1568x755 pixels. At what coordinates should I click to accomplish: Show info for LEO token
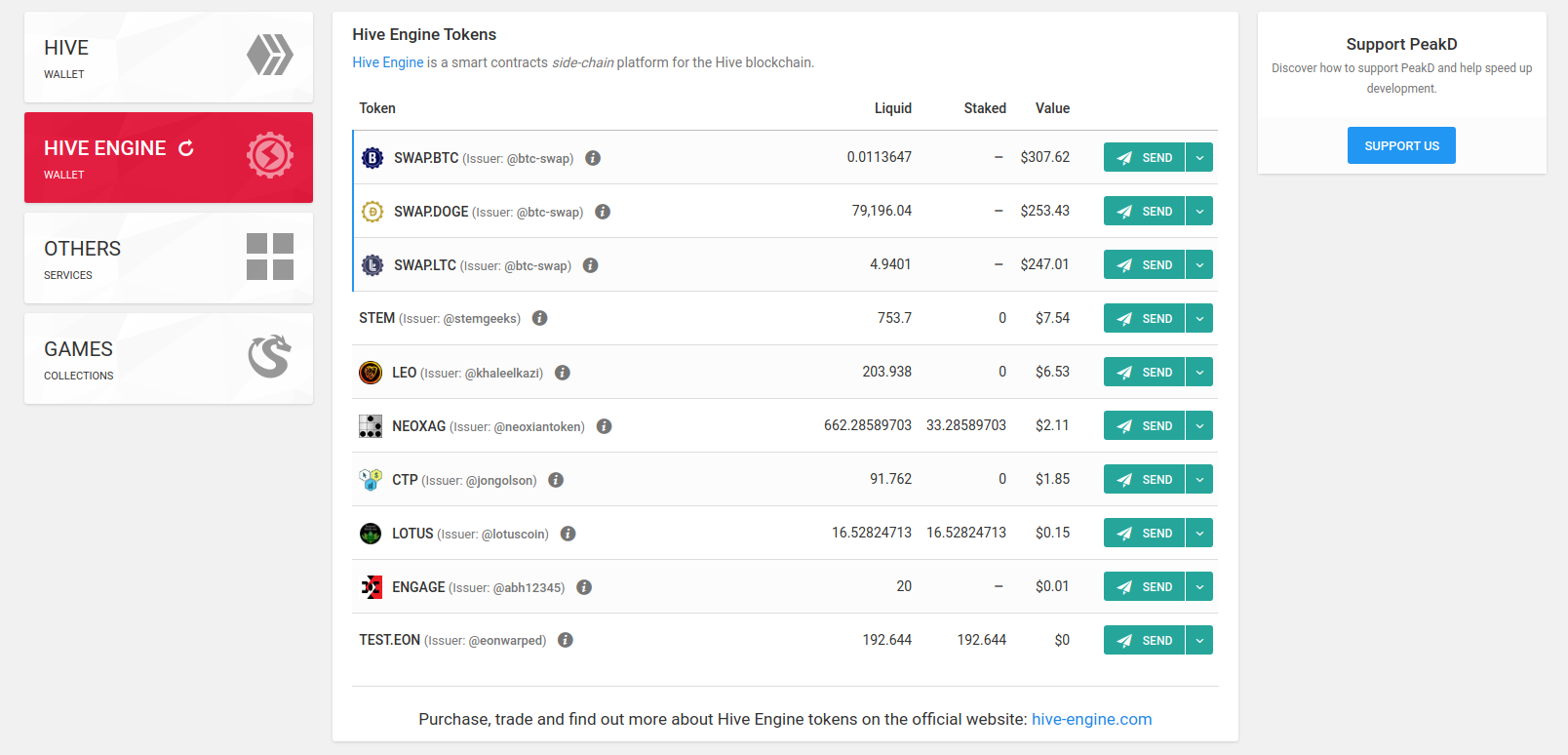(x=563, y=373)
